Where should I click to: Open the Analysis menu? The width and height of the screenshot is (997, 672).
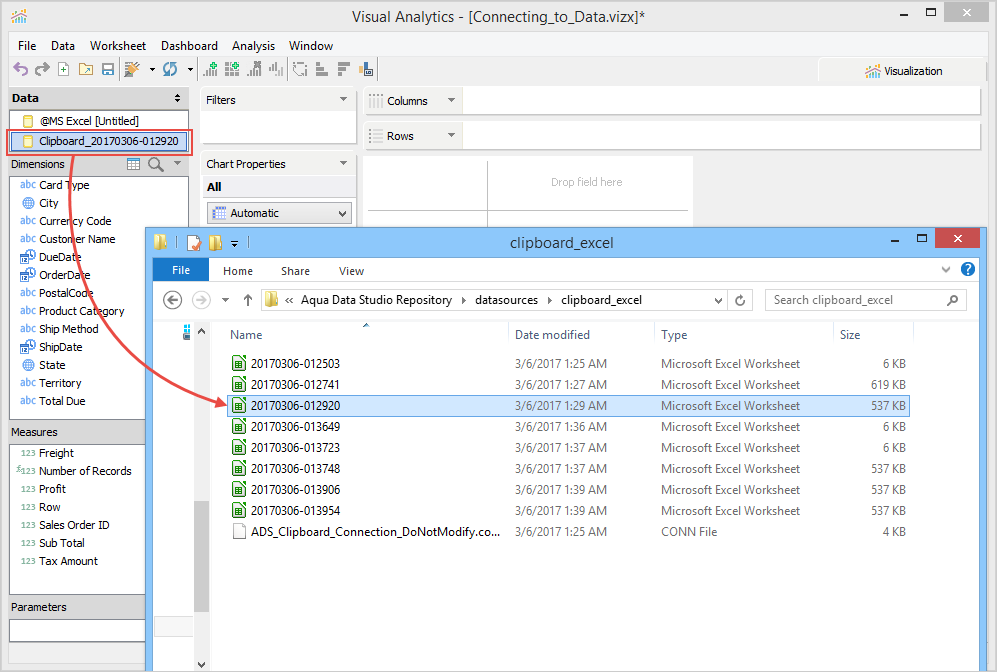(x=253, y=46)
